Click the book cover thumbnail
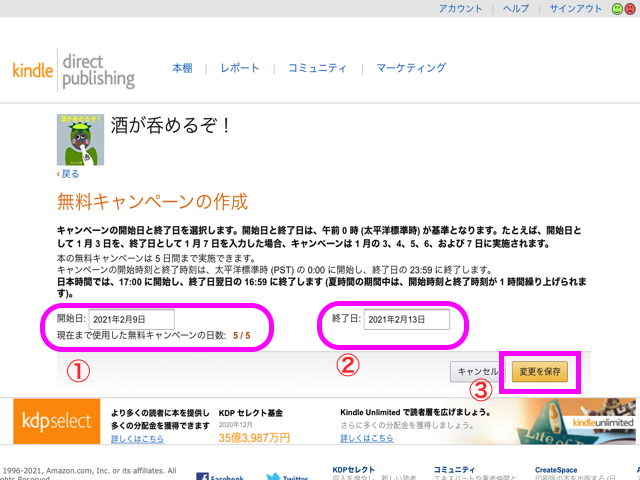 click(77, 139)
